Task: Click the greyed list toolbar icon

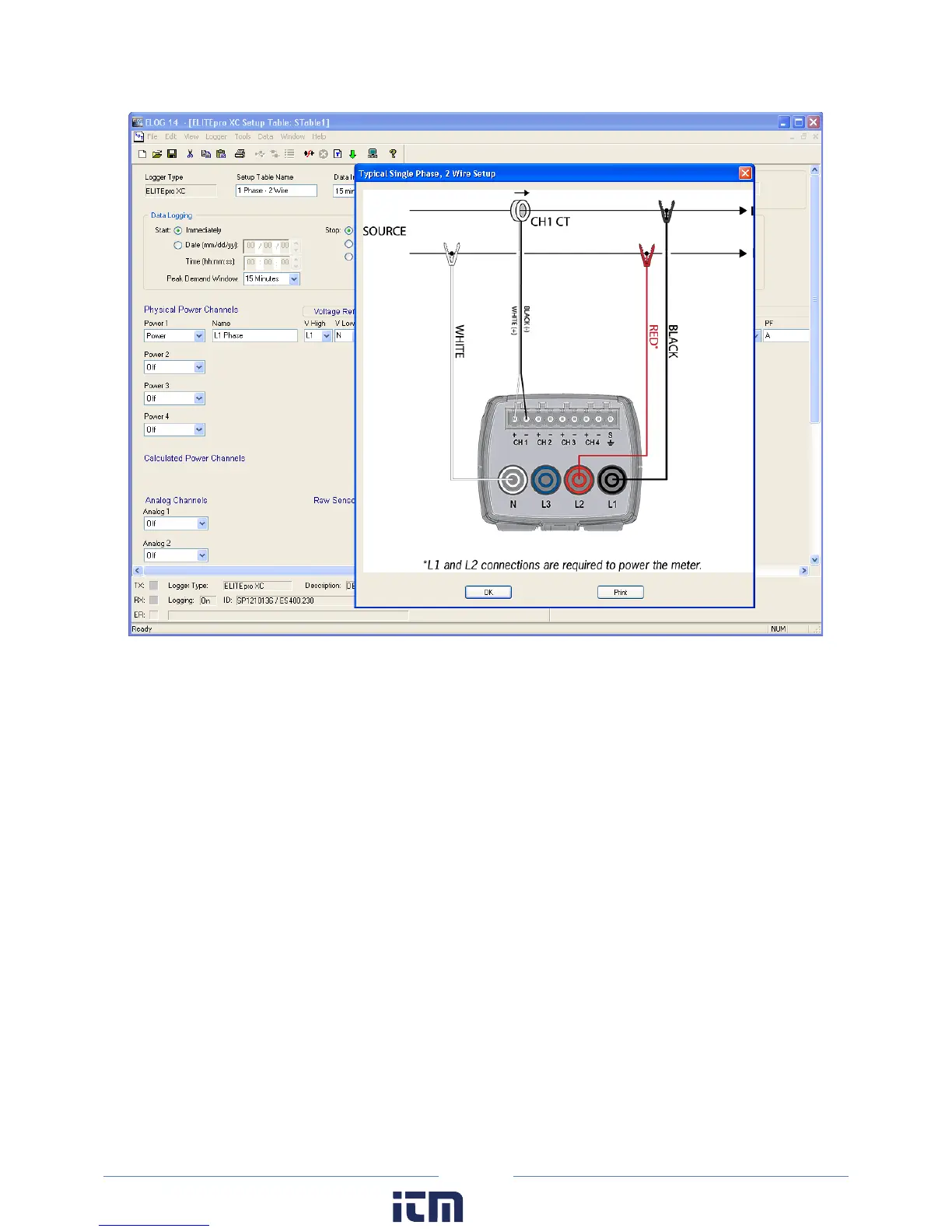Action: (289, 154)
